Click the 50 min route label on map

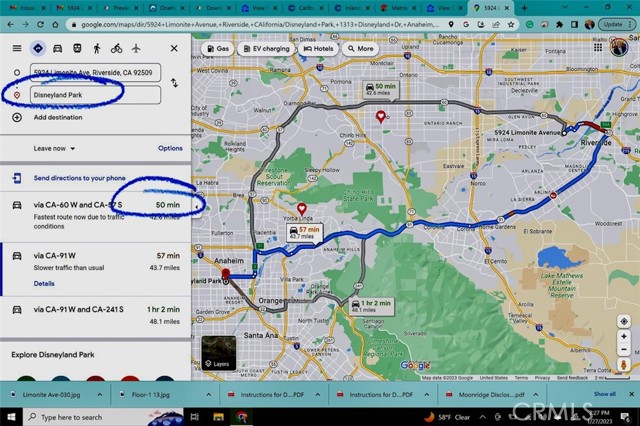381,89
